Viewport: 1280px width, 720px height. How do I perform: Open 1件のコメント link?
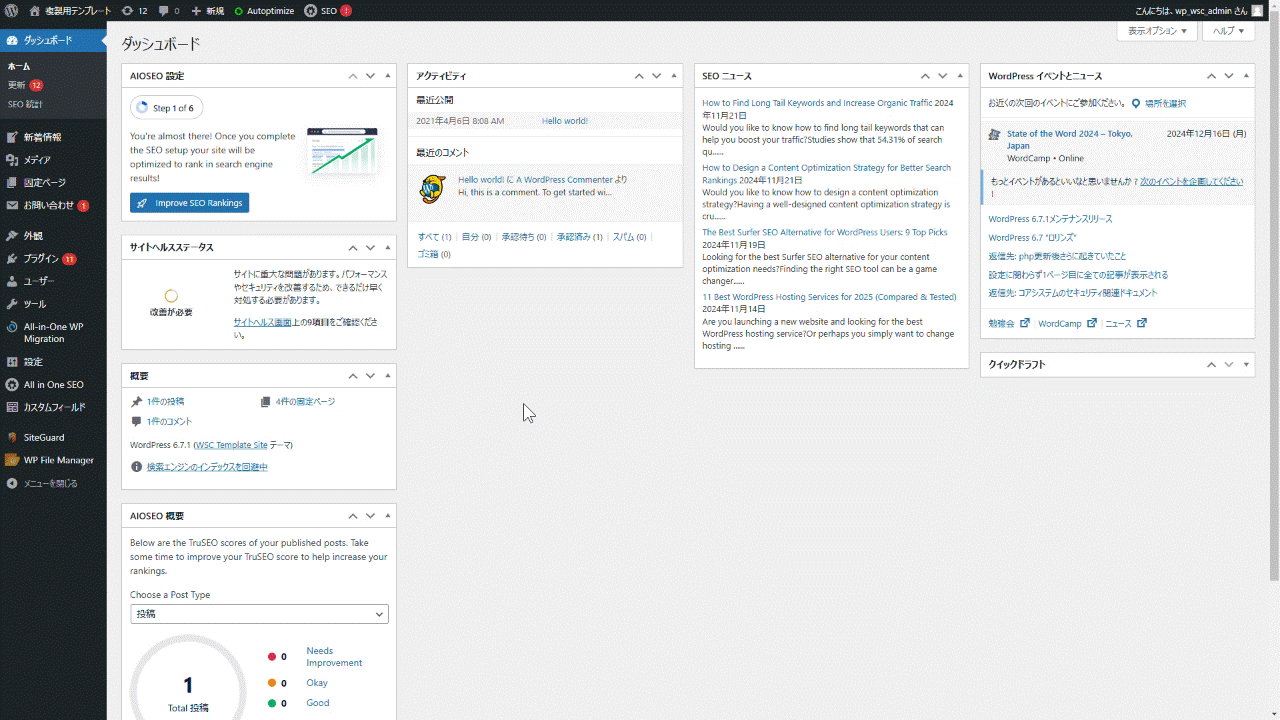click(x=169, y=421)
